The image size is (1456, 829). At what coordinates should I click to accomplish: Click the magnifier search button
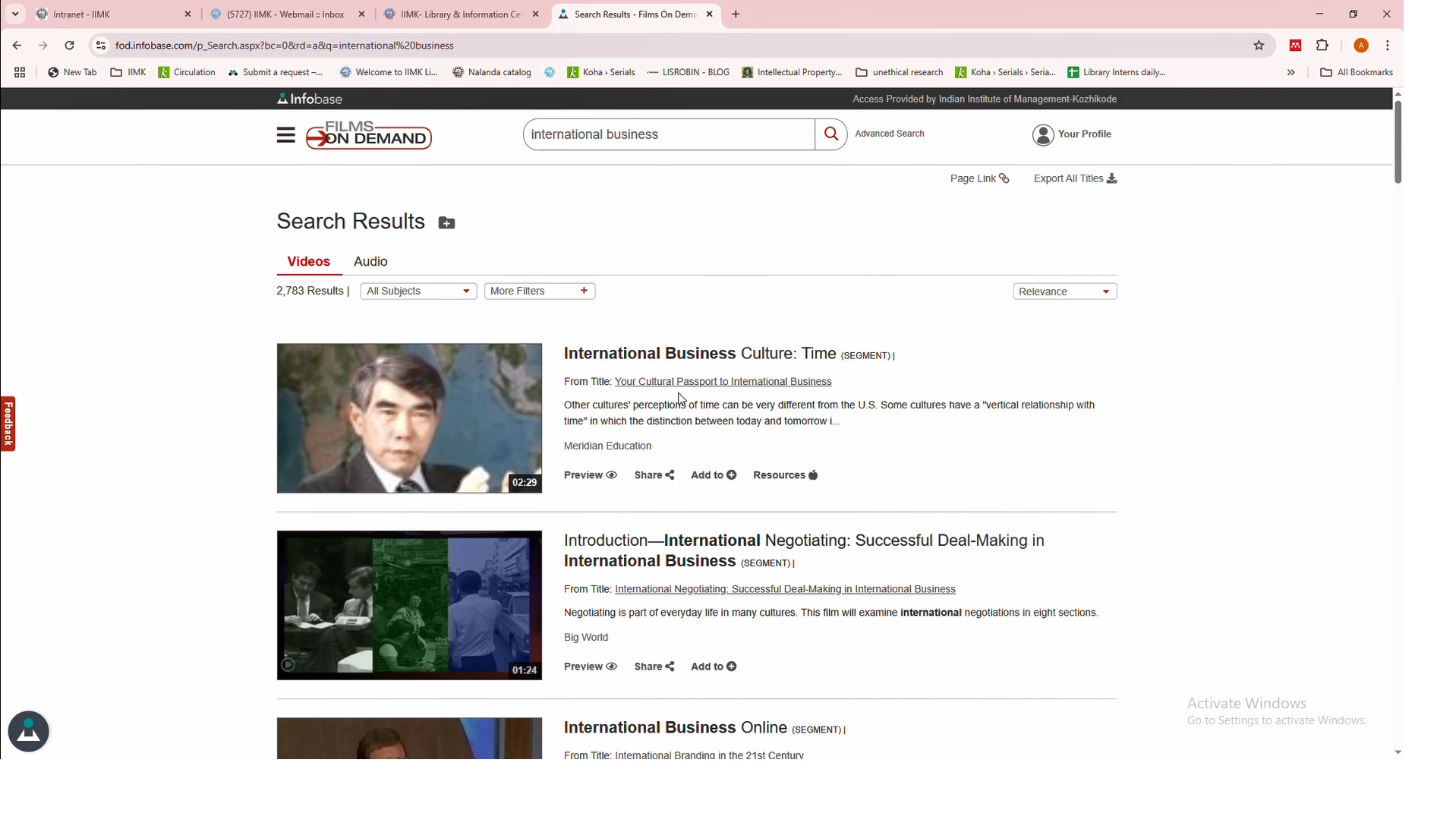(830, 134)
